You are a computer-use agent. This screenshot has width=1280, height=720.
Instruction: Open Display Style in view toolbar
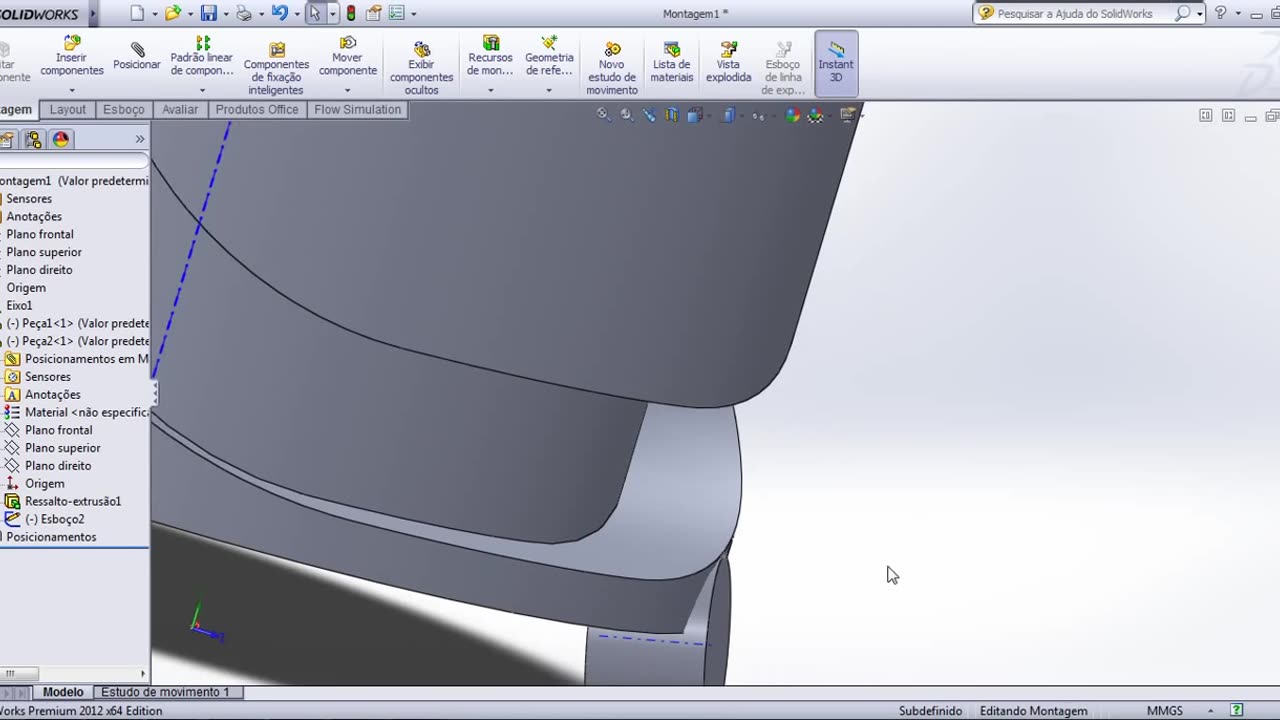click(729, 115)
